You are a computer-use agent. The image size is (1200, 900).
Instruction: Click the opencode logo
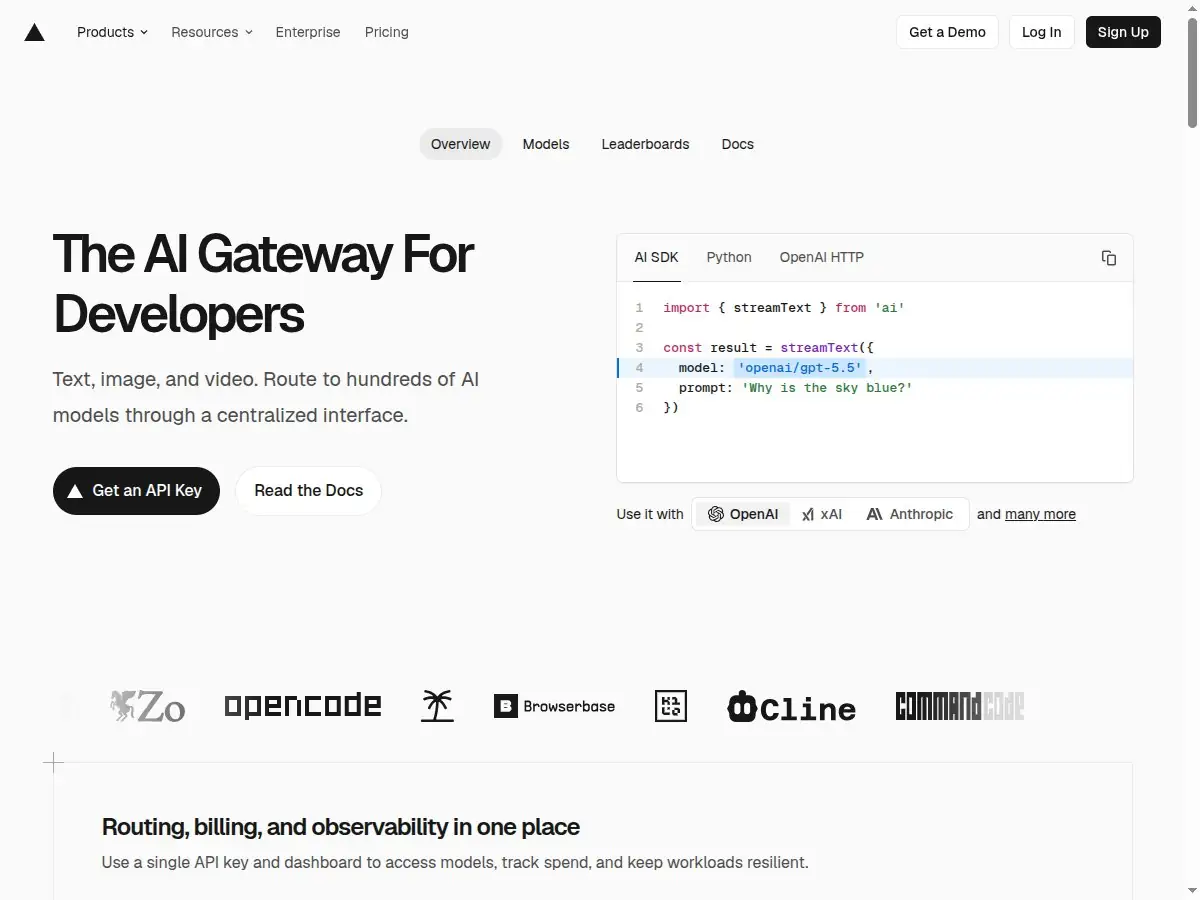tap(303, 706)
